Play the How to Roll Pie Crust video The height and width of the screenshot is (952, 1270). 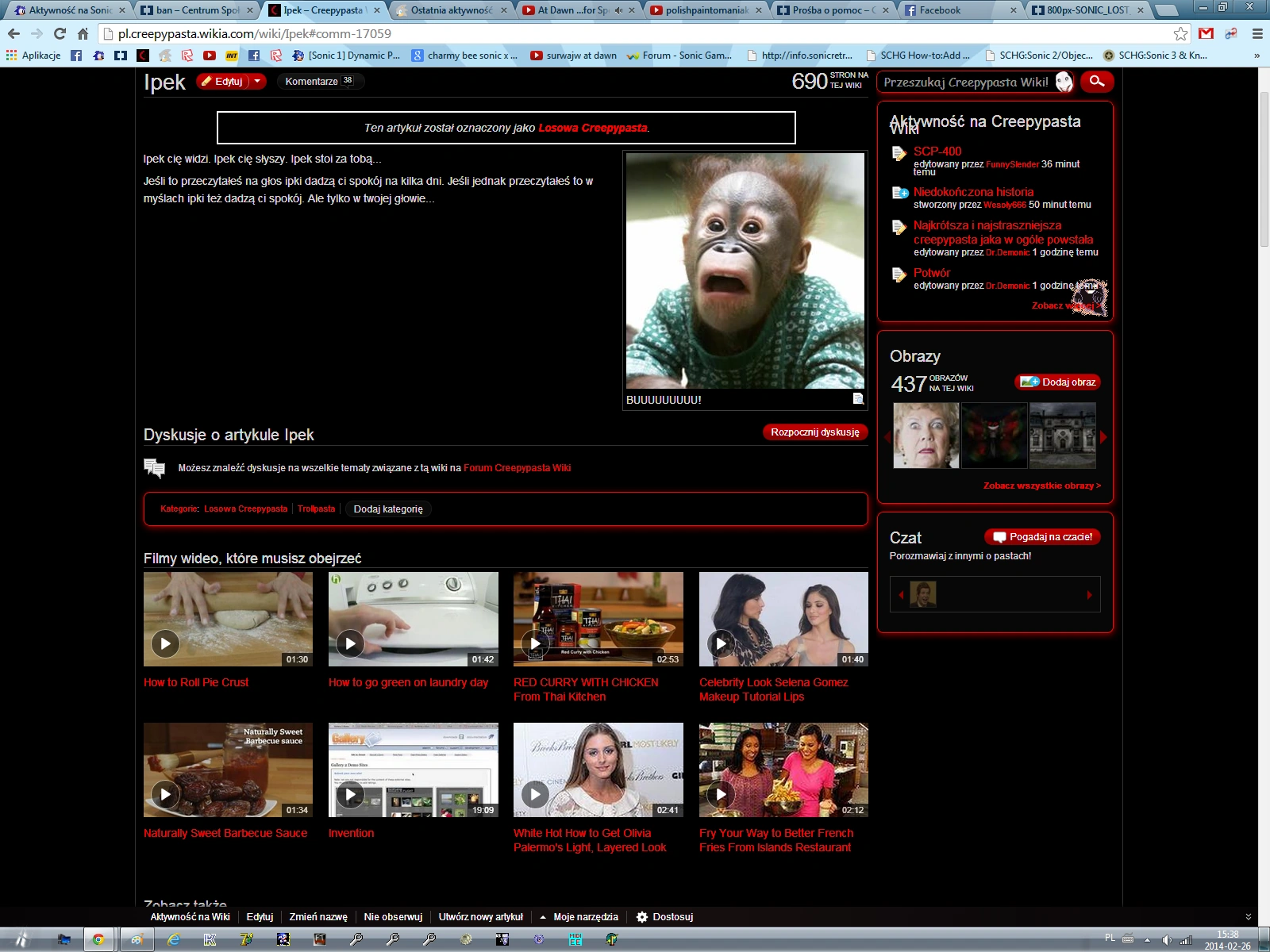click(165, 643)
